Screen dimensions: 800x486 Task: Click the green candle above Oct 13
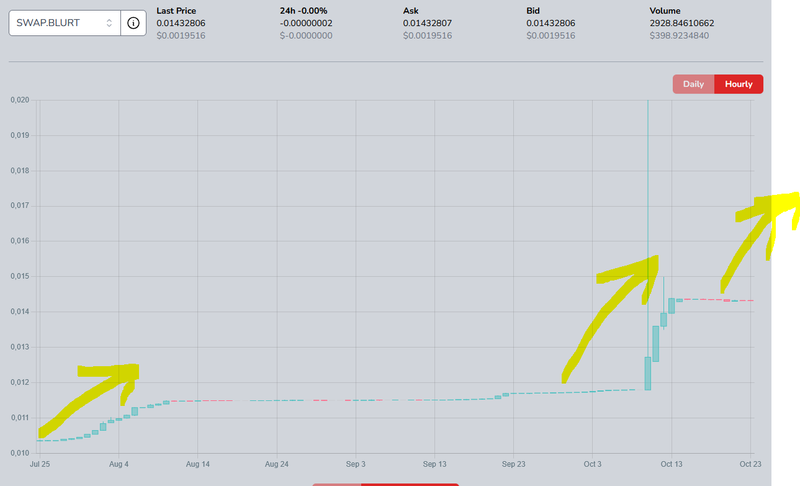click(x=671, y=305)
